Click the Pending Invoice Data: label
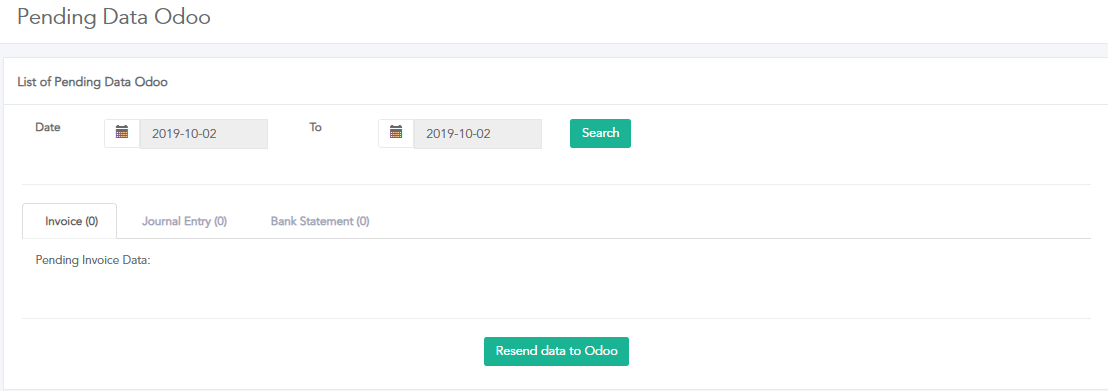This screenshot has width=1108, height=391. 93,260
